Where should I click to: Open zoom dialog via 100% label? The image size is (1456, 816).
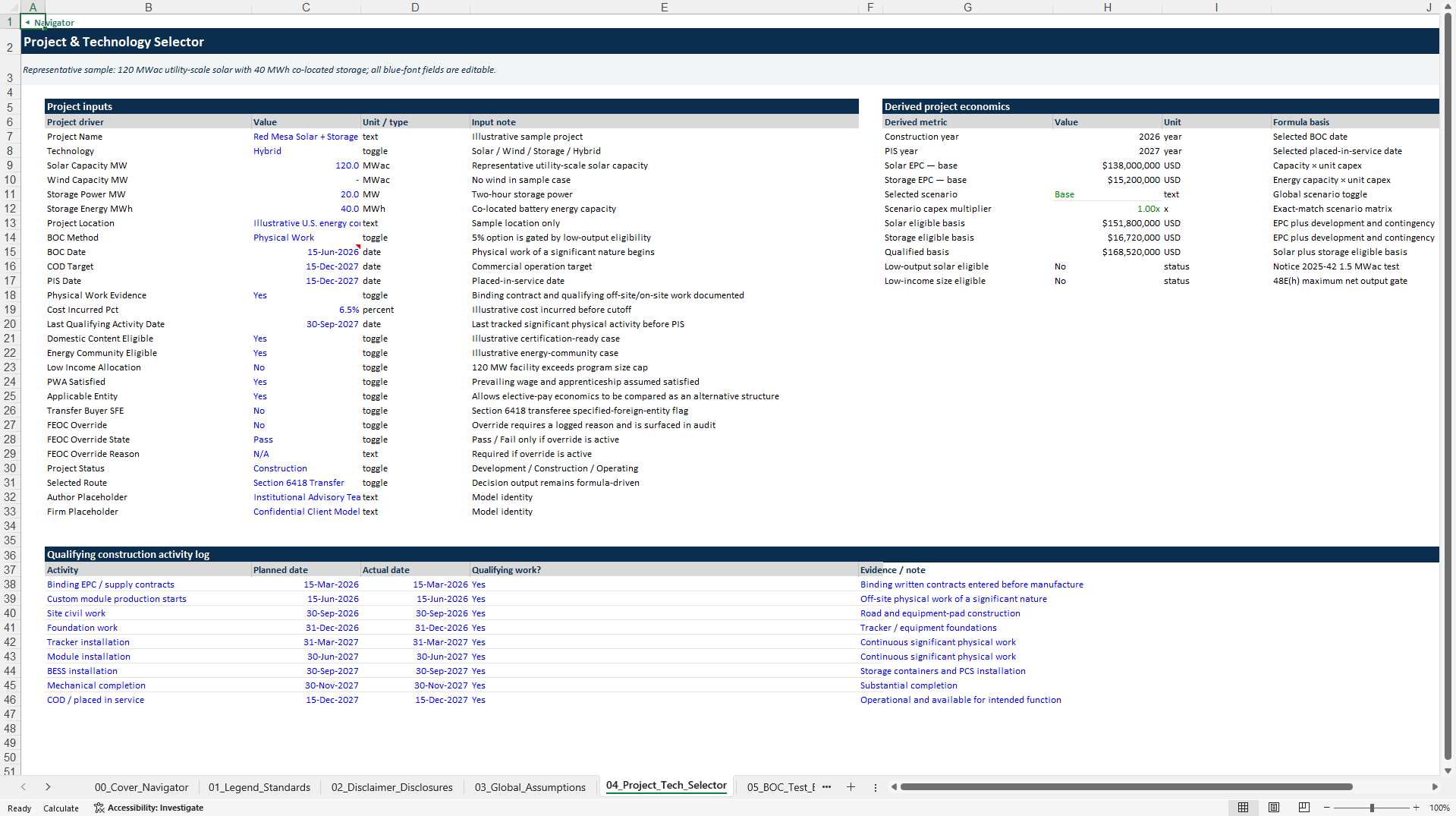[1439, 808]
